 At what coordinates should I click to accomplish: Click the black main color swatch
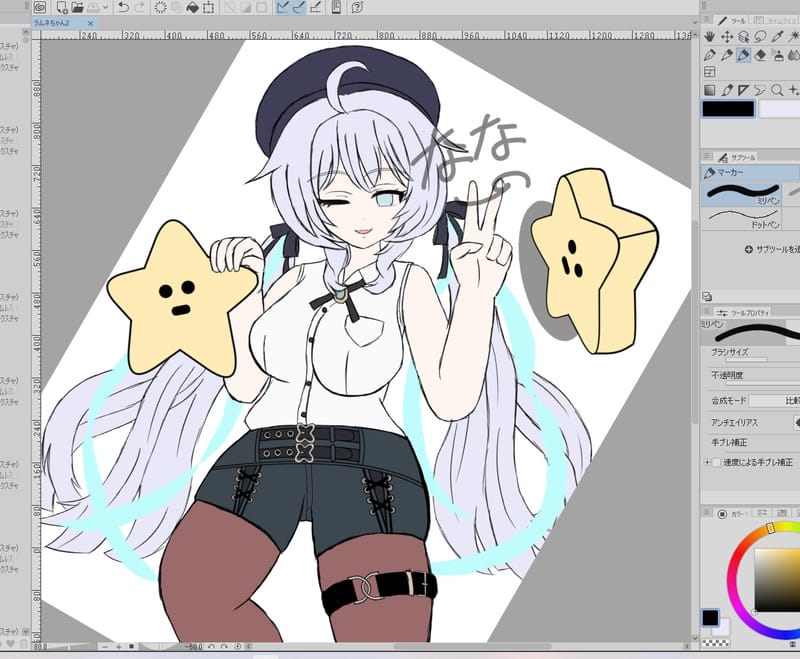click(727, 109)
